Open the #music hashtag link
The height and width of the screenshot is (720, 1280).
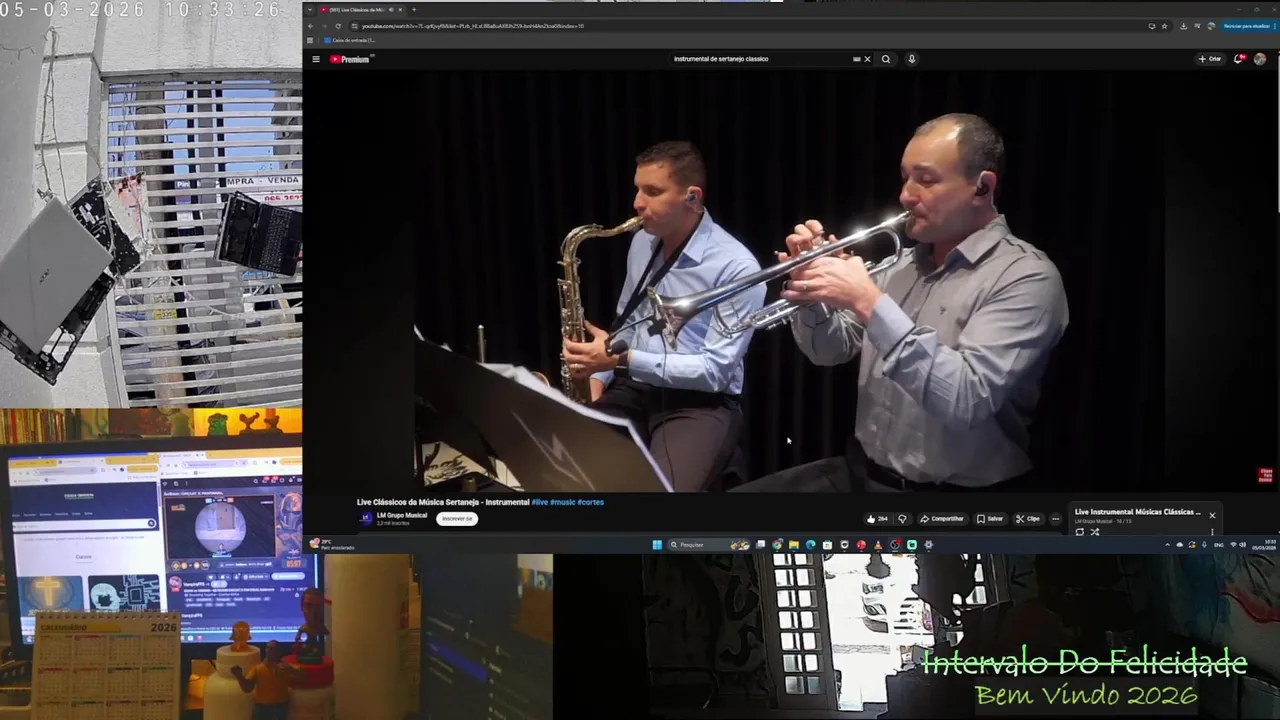[563, 502]
